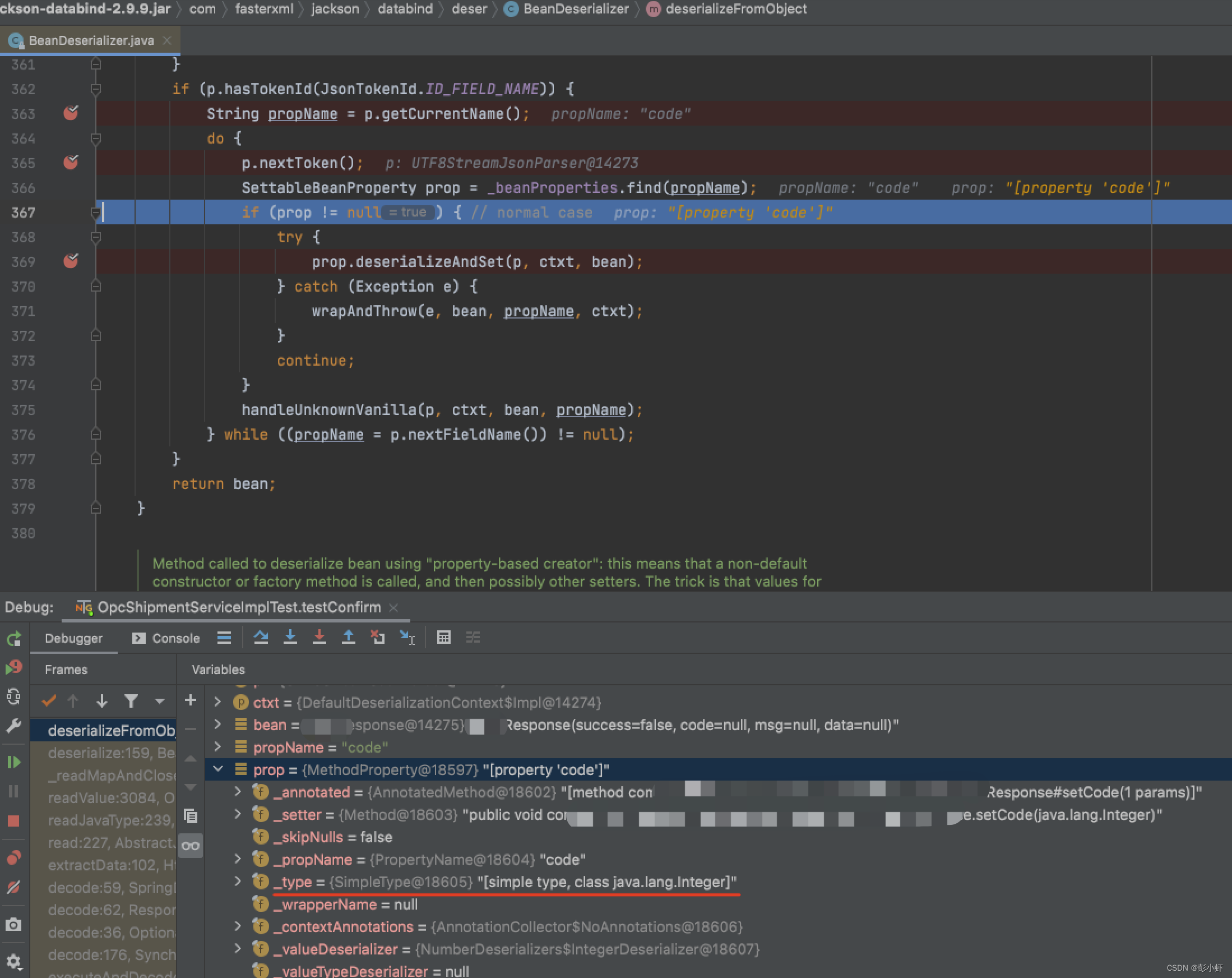Click the Resume Program icon

[x=13, y=762]
